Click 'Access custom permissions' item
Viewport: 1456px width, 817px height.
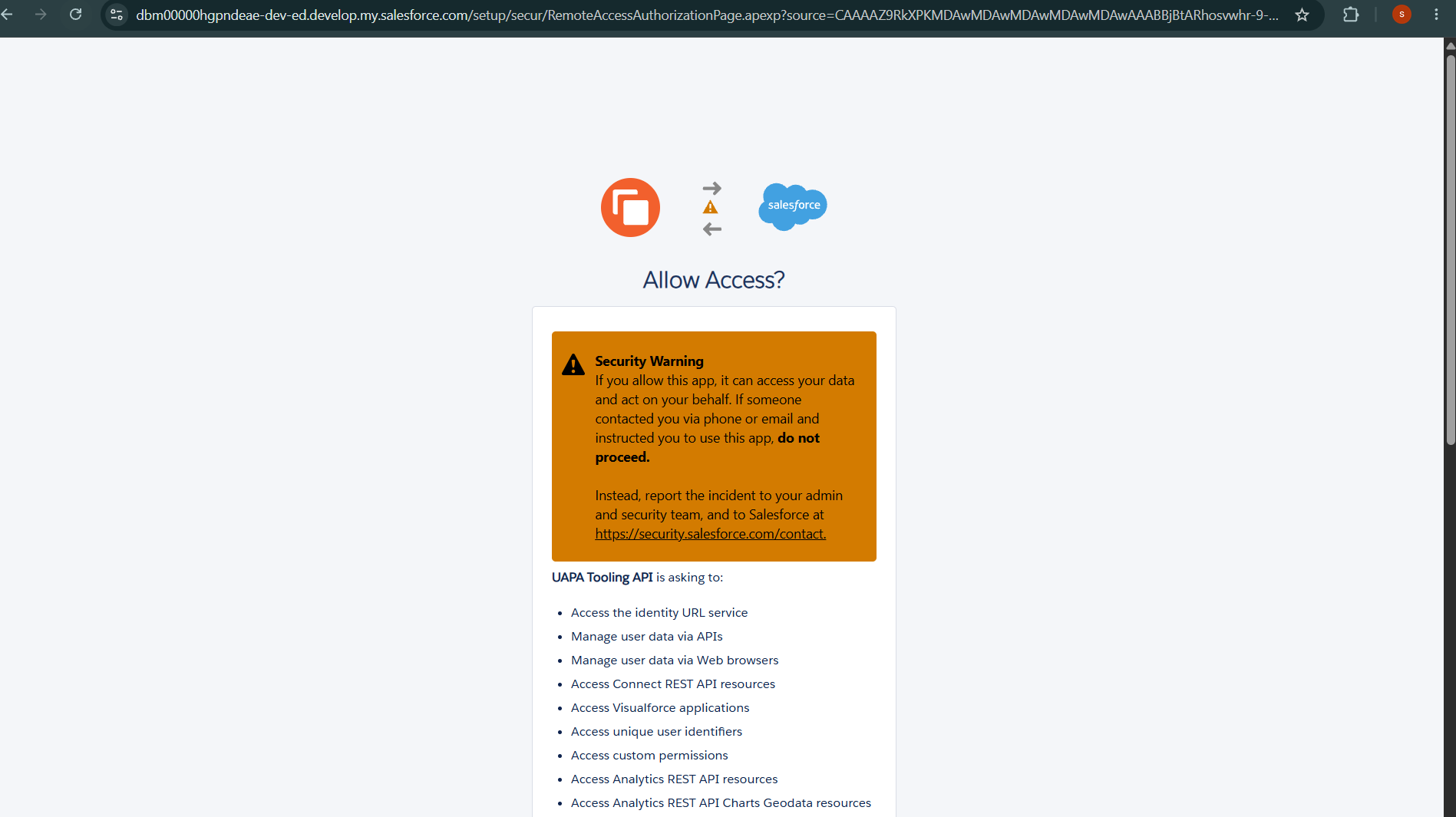(649, 756)
